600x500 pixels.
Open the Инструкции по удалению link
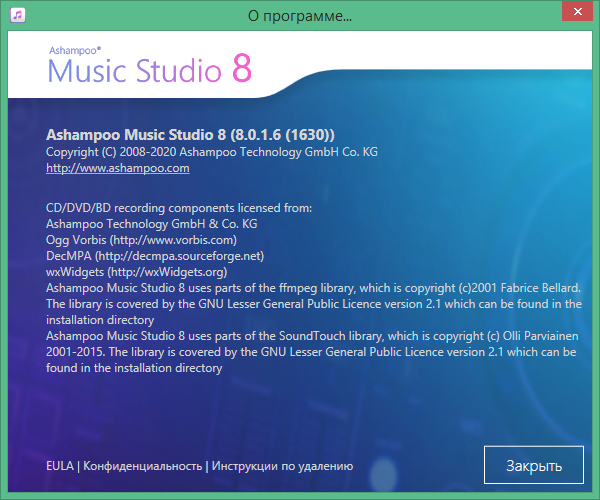(282, 466)
